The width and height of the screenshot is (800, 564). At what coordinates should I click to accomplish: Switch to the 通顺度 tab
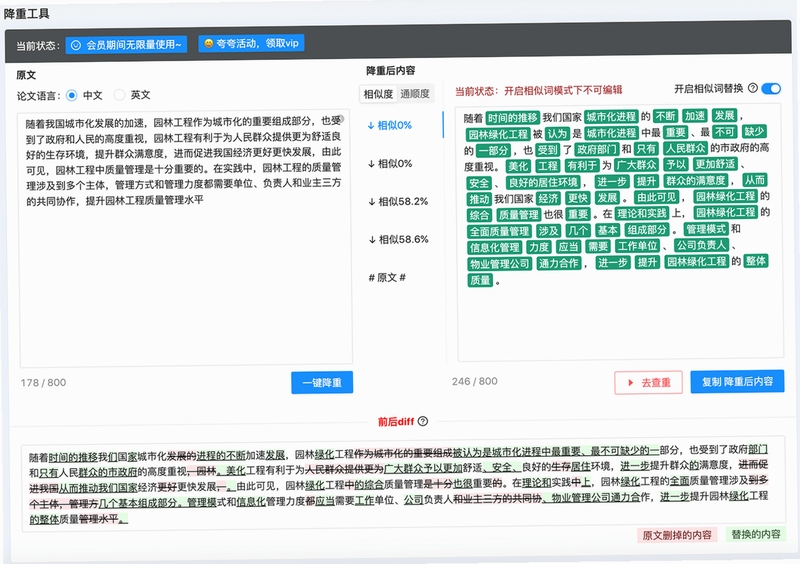415,94
